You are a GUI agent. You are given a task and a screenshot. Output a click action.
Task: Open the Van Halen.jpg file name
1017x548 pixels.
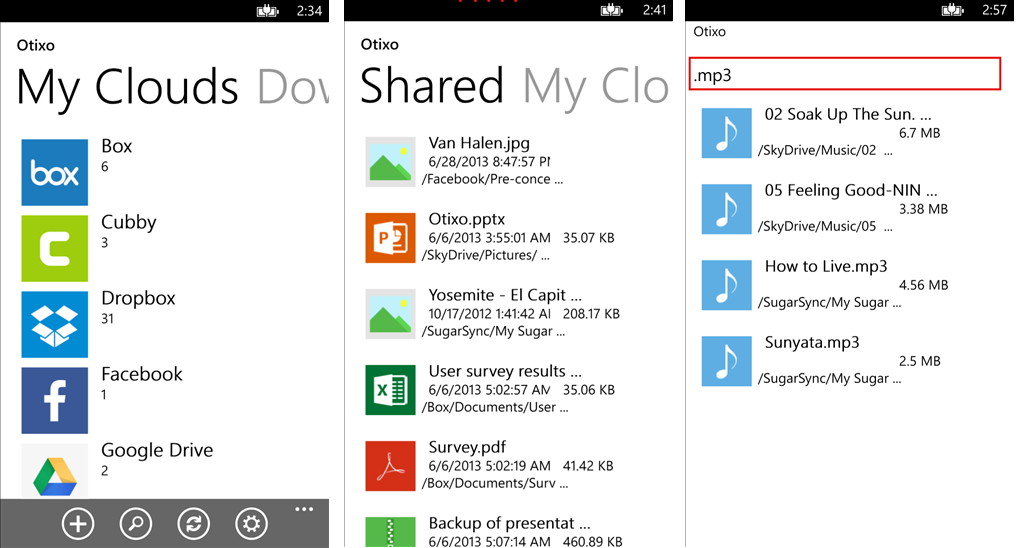[x=479, y=143]
